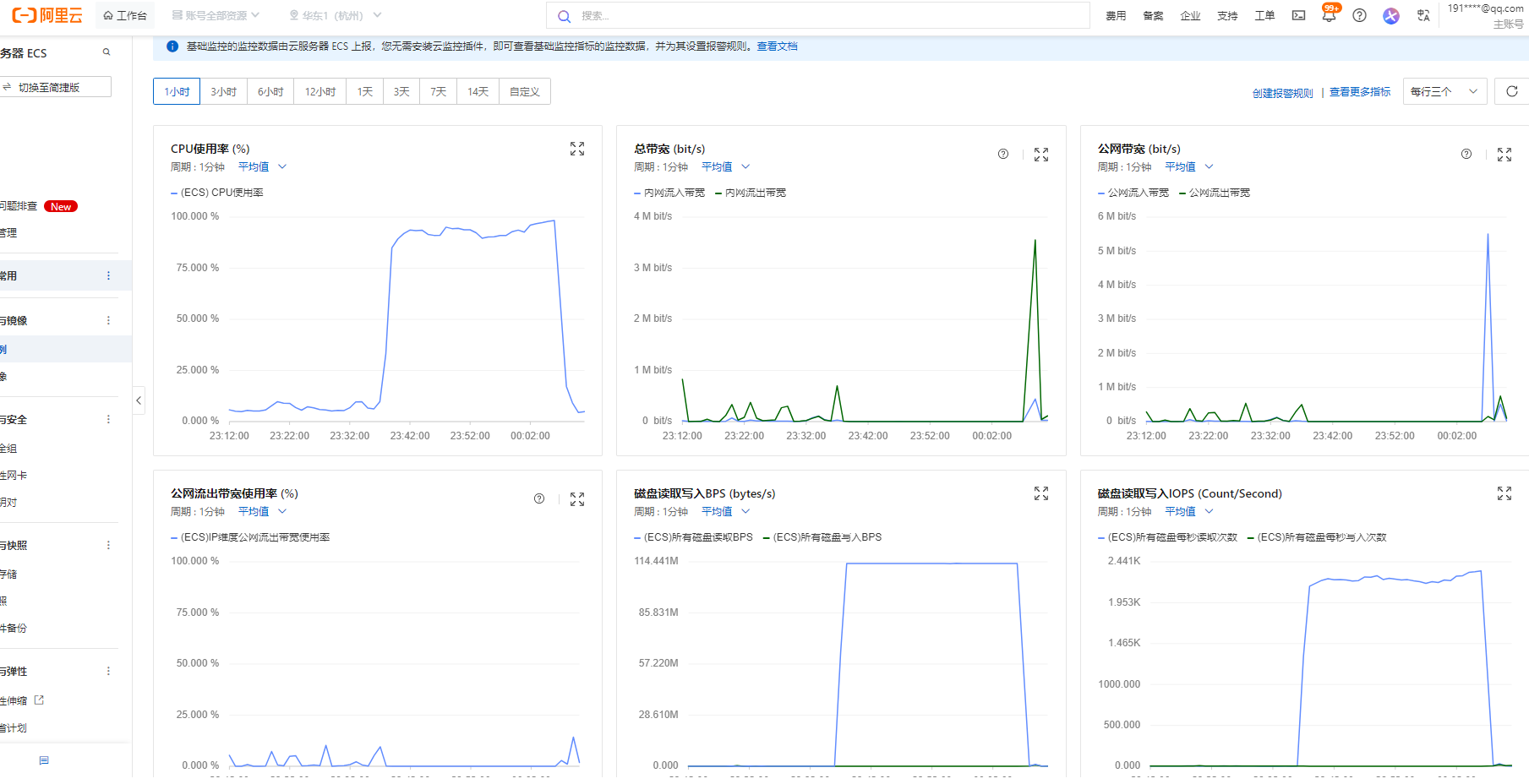The height and width of the screenshot is (784, 1529).
Task: Click the refresh button beside 每行三个
Action: point(1512,91)
